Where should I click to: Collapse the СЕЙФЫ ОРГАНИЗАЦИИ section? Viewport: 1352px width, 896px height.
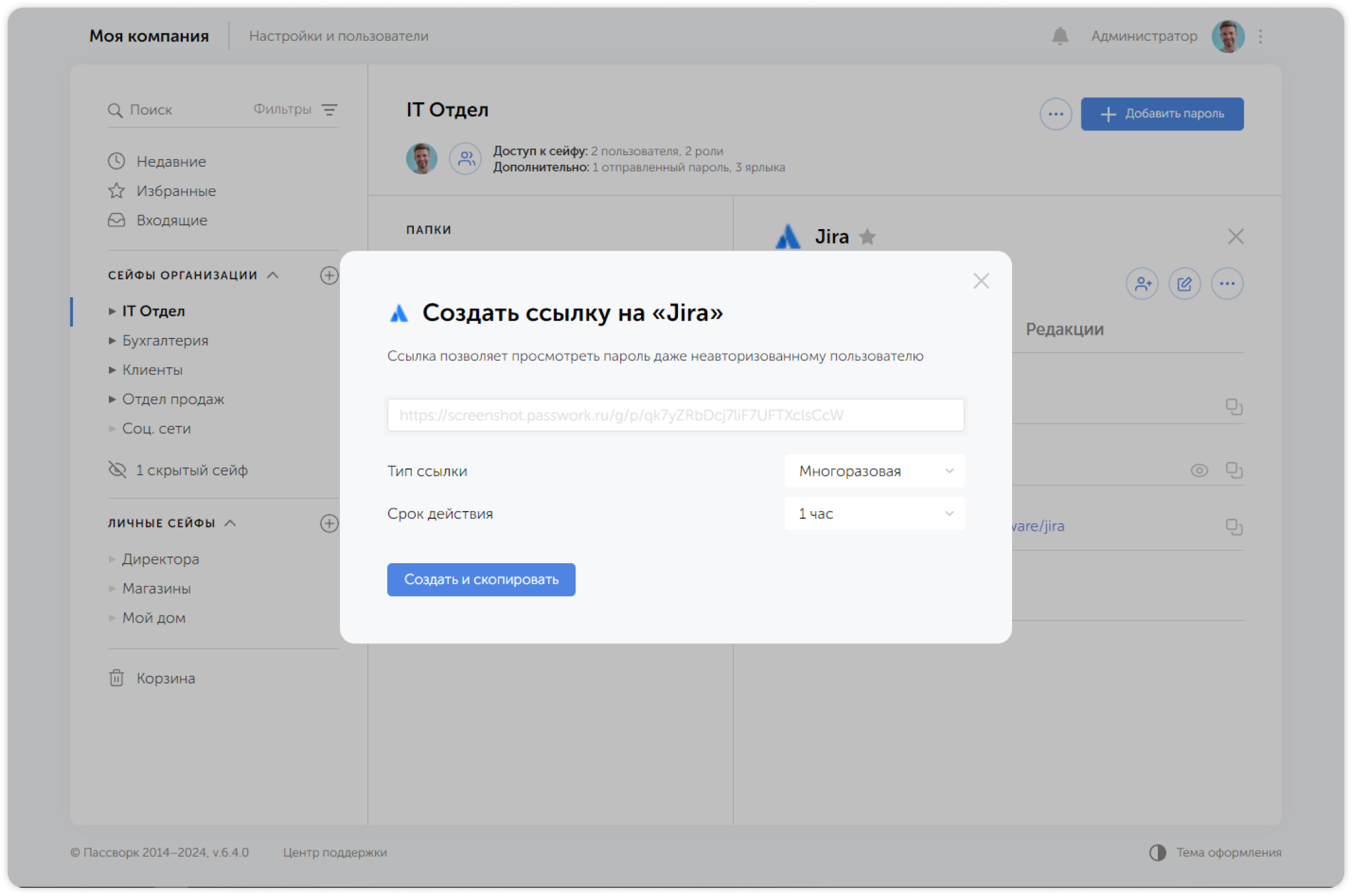pyautogui.click(x=274, y=275)
